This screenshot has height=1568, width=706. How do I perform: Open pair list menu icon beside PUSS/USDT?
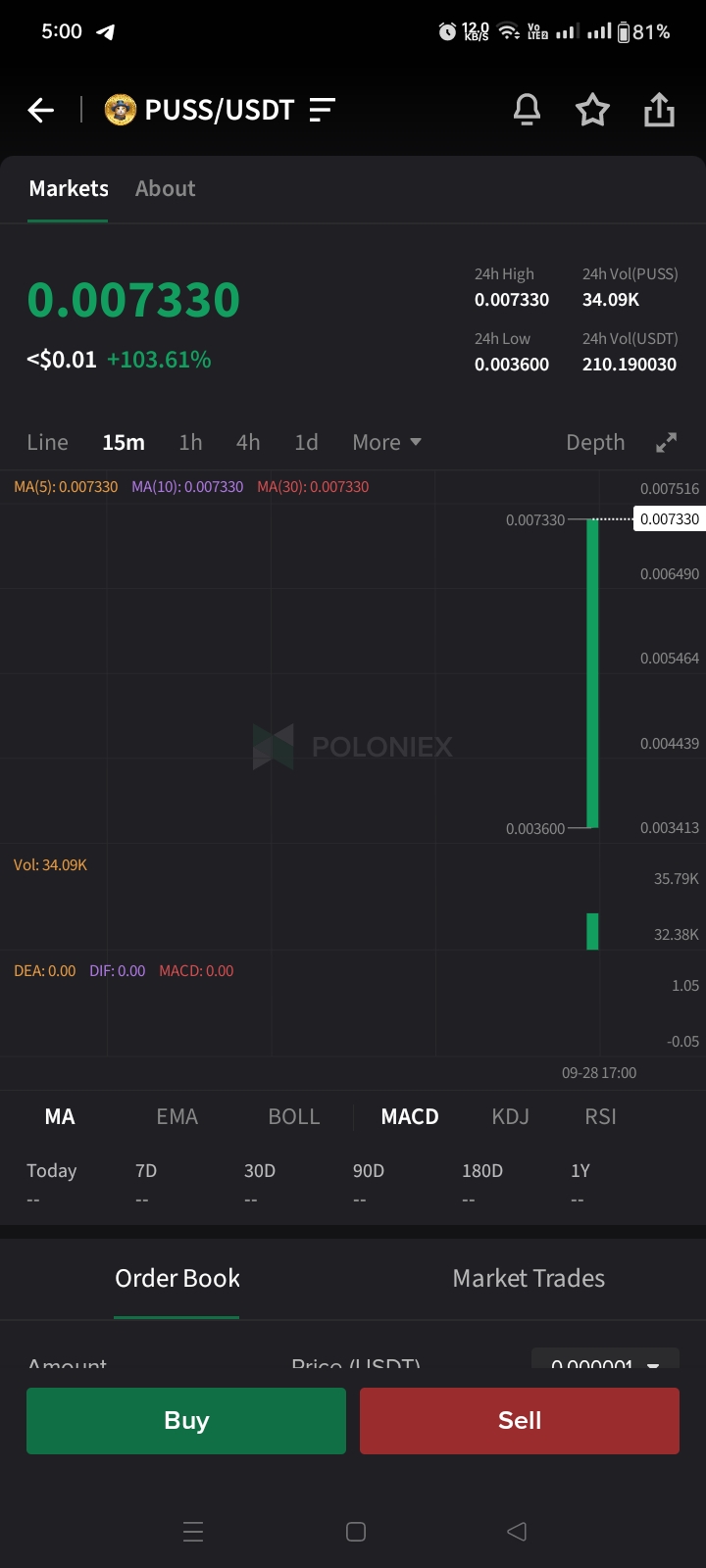[322, 110]
